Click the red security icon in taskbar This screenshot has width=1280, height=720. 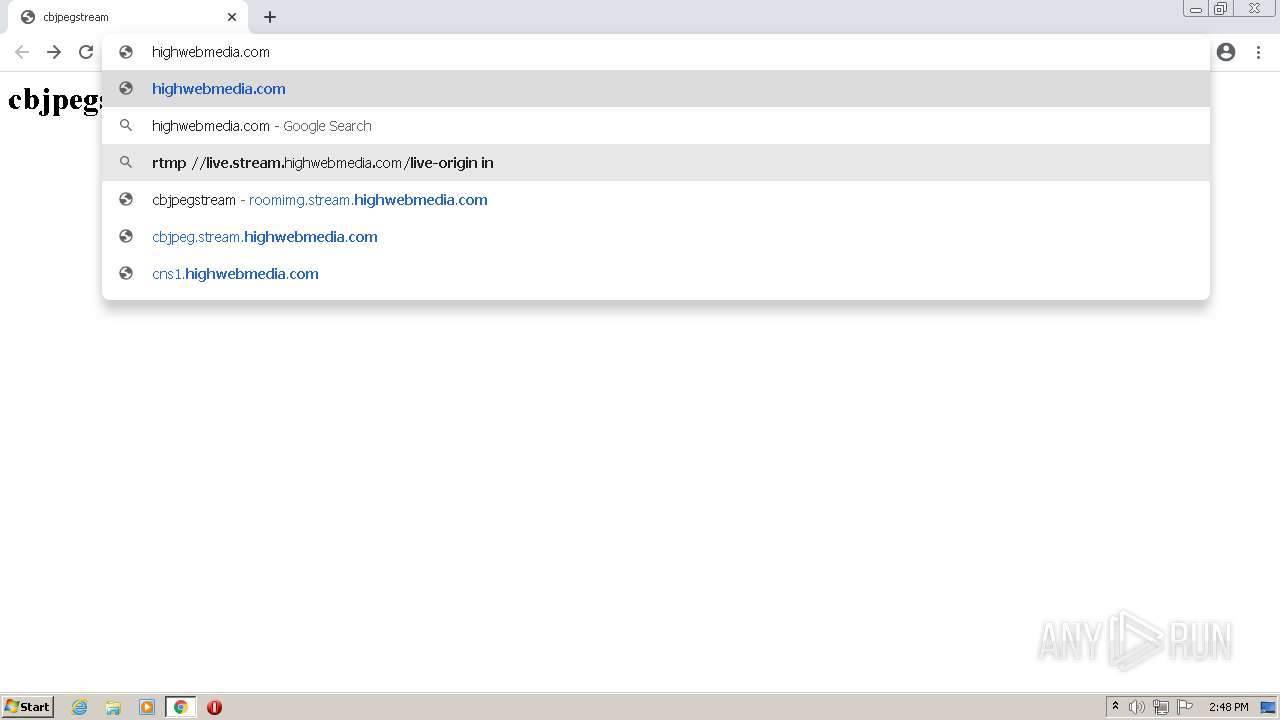(x=214, y=707)
